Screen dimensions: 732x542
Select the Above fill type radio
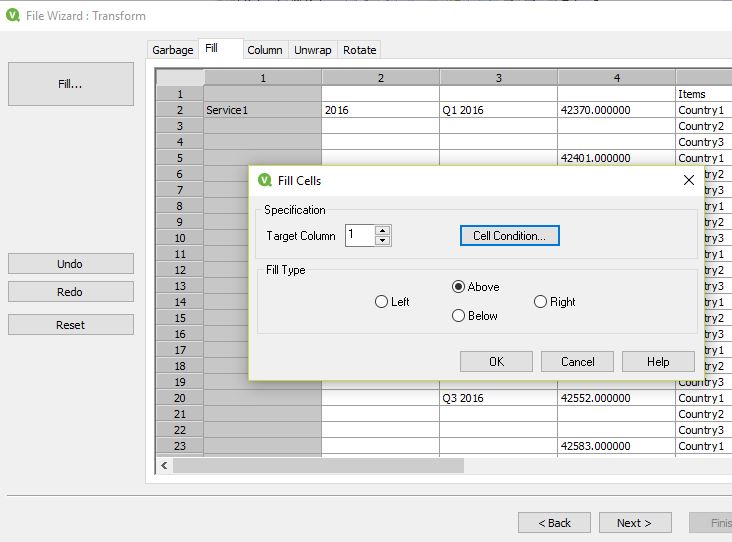(x=459, y=287)
